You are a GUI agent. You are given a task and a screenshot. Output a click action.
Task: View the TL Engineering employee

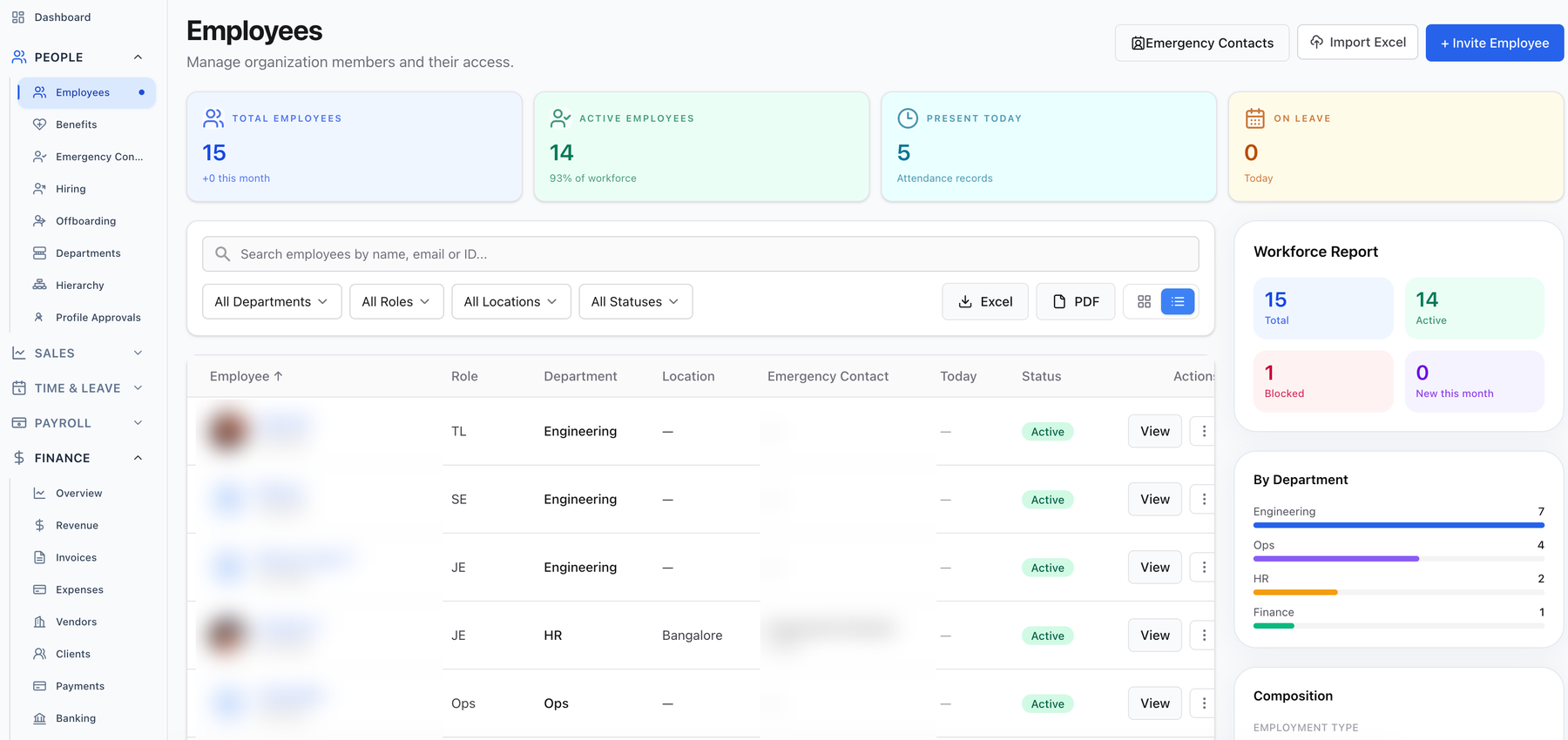pos(1155,431)
